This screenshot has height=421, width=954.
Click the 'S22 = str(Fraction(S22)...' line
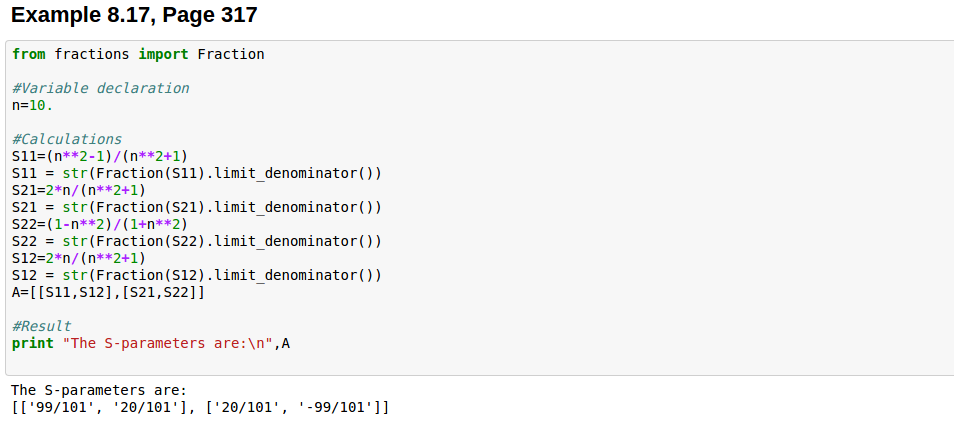196,241
